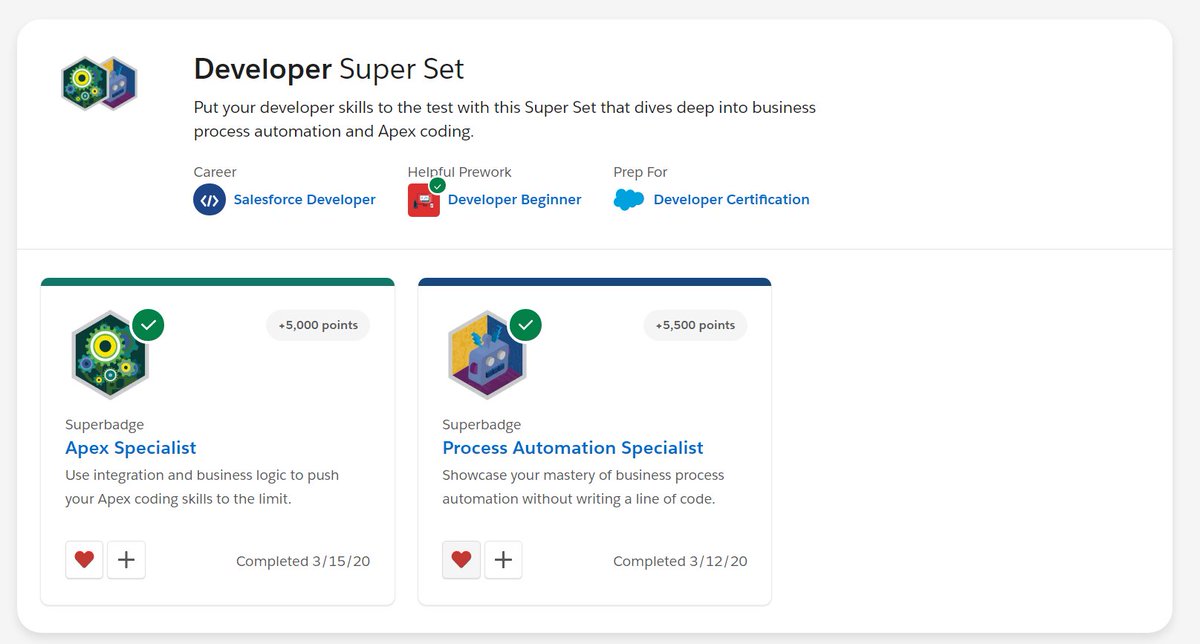Click the Salesforce cloud certification icon
Image resolution: width=1200 pixels, height=644 pixels.
tap(629, 200)
